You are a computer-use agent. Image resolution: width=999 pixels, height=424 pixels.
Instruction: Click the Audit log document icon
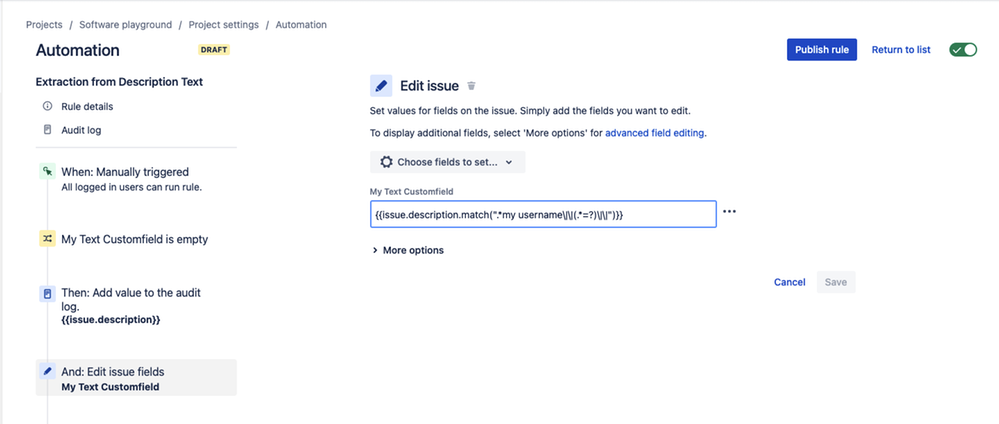click(x=47, y=130)
